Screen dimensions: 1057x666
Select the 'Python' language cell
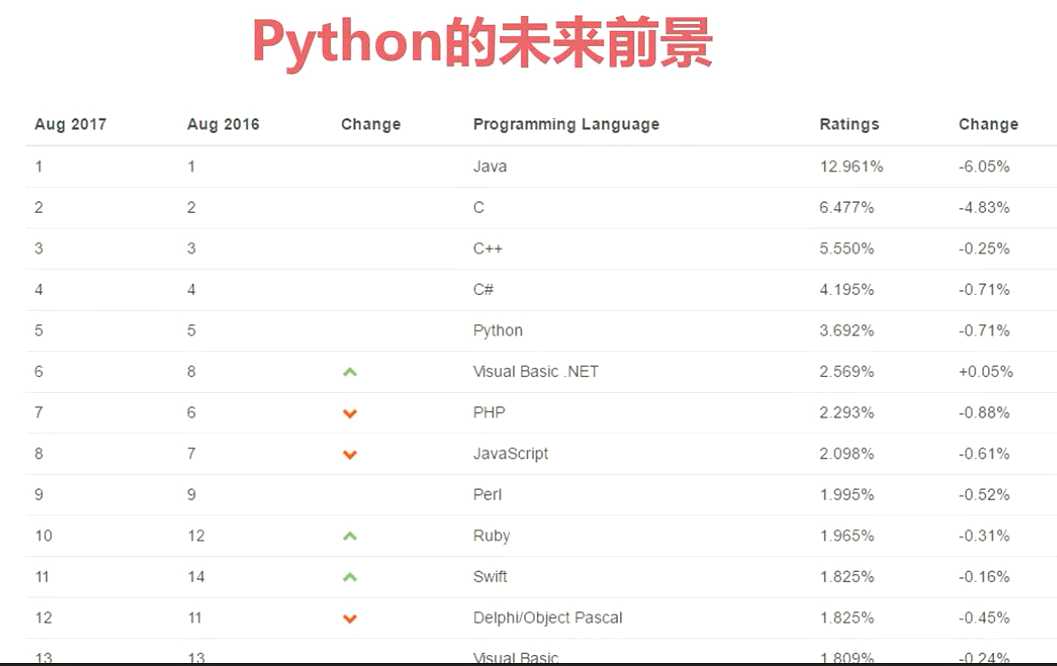[498, 331]
